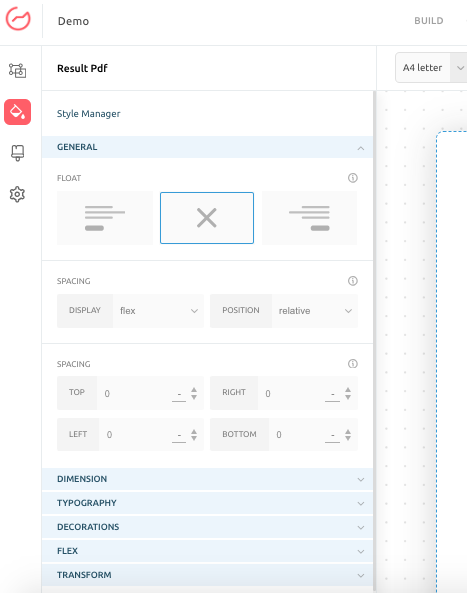Open the Display dropdown showing flex
Screen dimensions: 467x593
click(159, 311)
